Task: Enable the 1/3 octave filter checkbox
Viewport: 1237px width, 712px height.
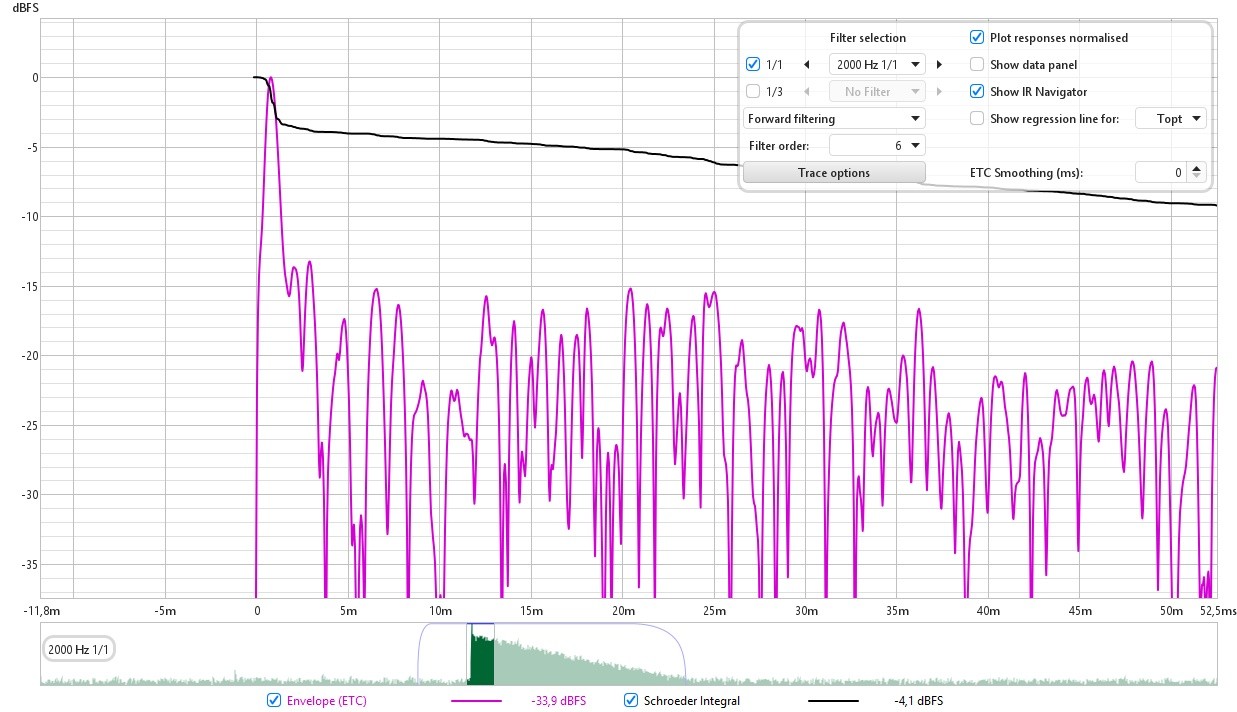Action: (x=753, y=92)
